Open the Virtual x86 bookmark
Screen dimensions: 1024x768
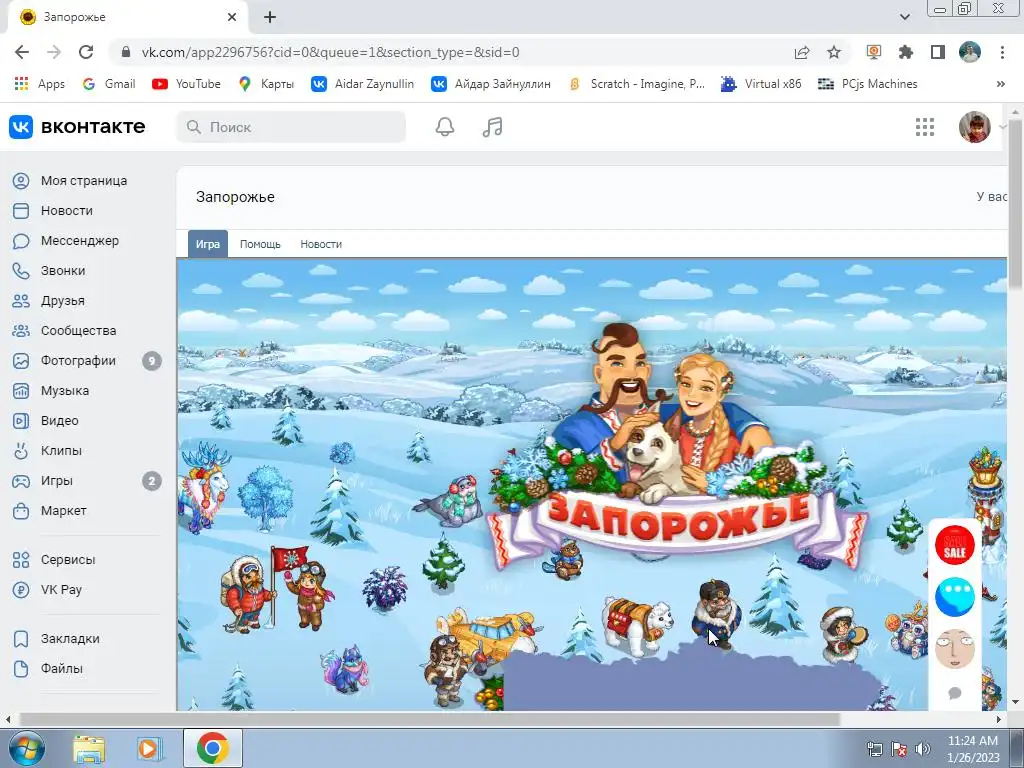point(761,84)
